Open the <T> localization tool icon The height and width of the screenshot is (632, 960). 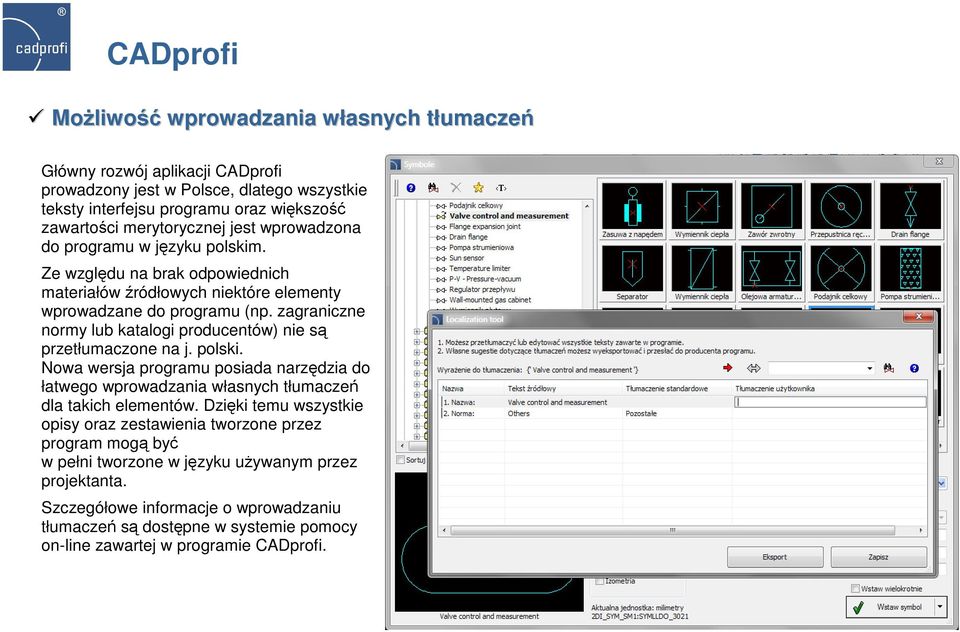(x=501, y=188)
